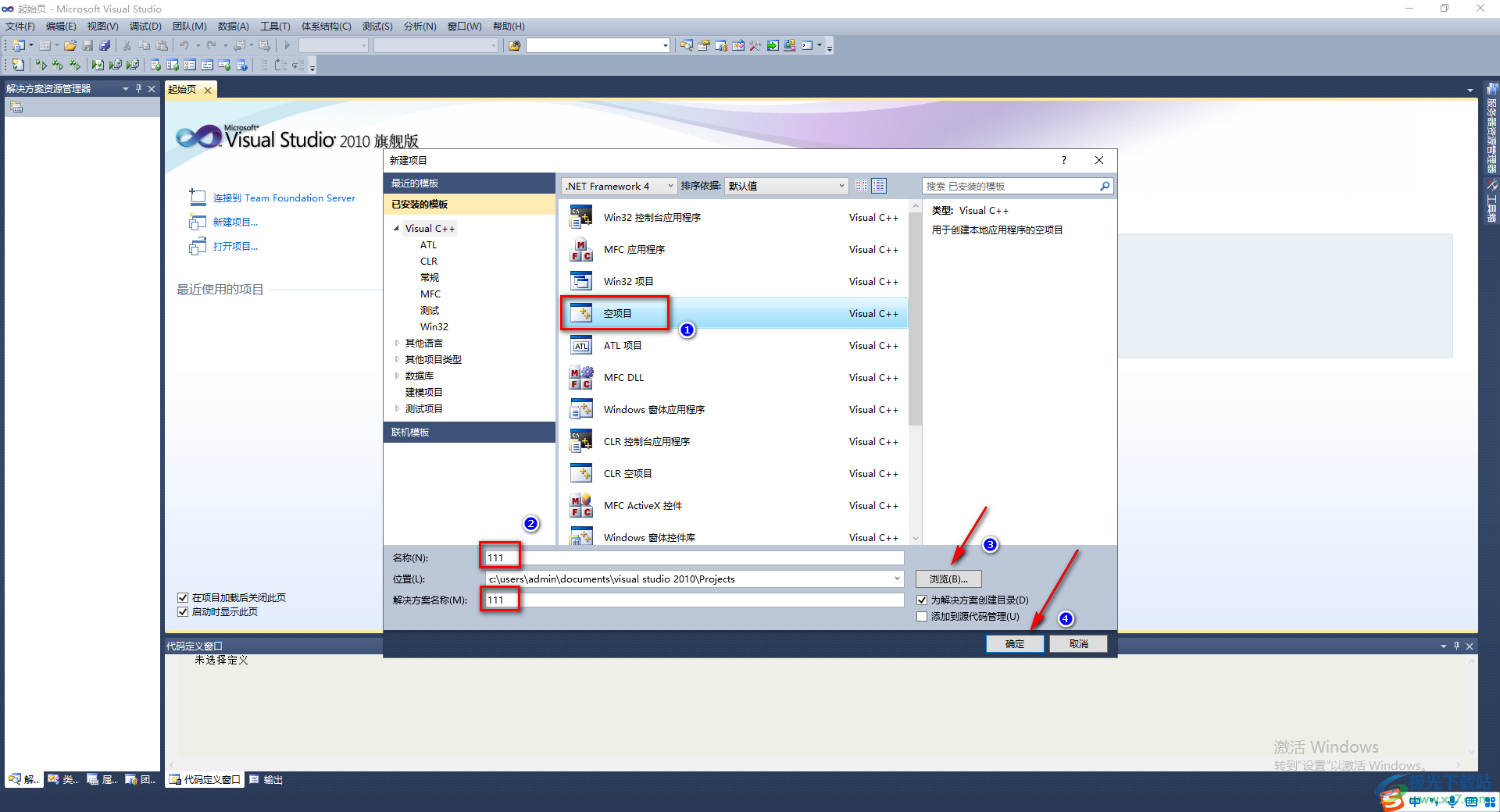Click CLR console application template icon
This screenshot has height=812, width=1500.
tap(581, 441)
